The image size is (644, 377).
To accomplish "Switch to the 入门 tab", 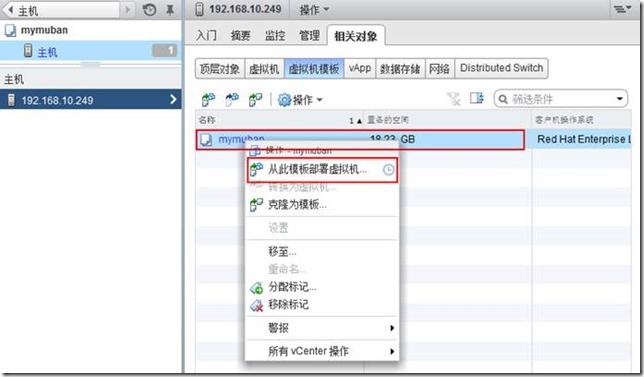I will click(206, 35).
